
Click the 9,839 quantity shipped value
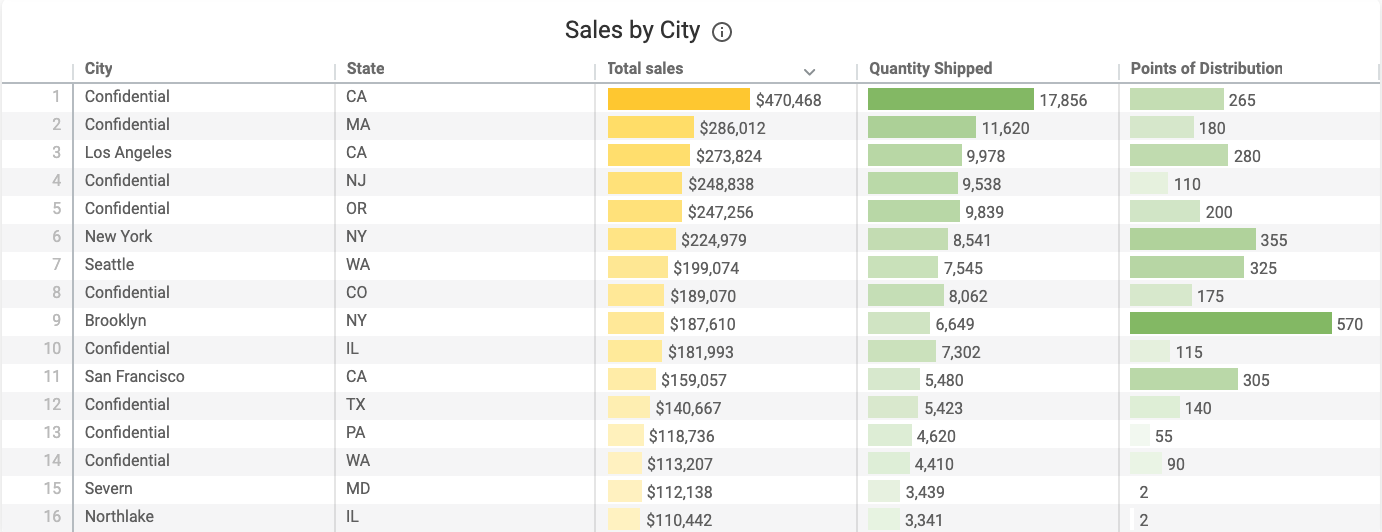984,212
